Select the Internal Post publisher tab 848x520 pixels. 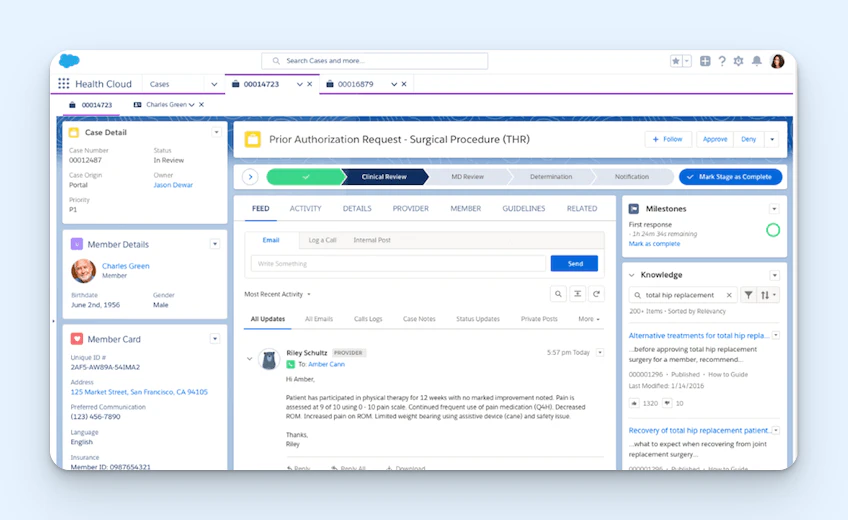pos(372,240)
